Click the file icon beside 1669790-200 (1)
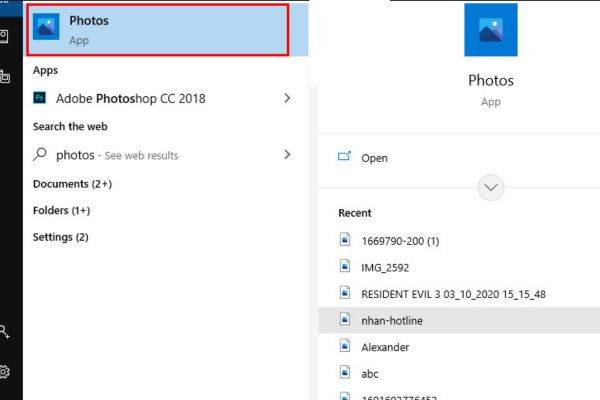The image size is (600, 400). pyautogui.click(x=345, y=239)
